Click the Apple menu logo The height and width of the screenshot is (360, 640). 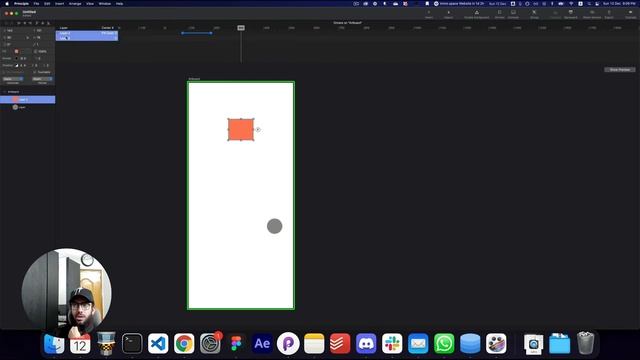[7, 4]
